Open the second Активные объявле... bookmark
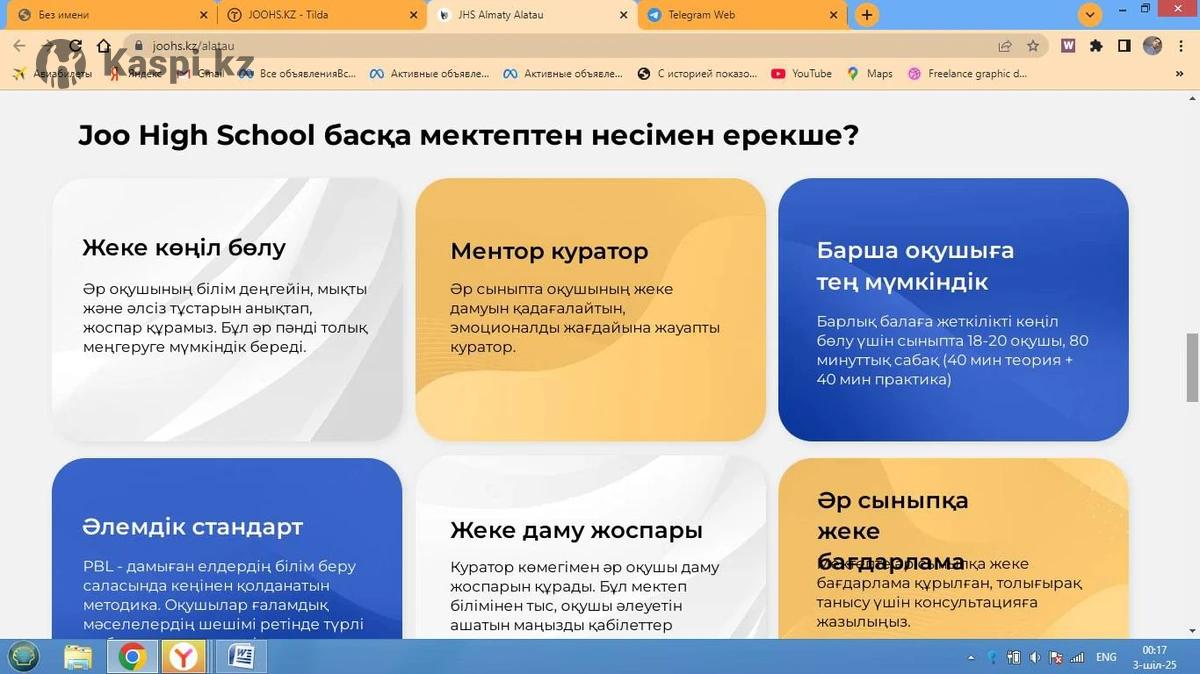The image size is (1200, 674). click(x=562, y=74)
